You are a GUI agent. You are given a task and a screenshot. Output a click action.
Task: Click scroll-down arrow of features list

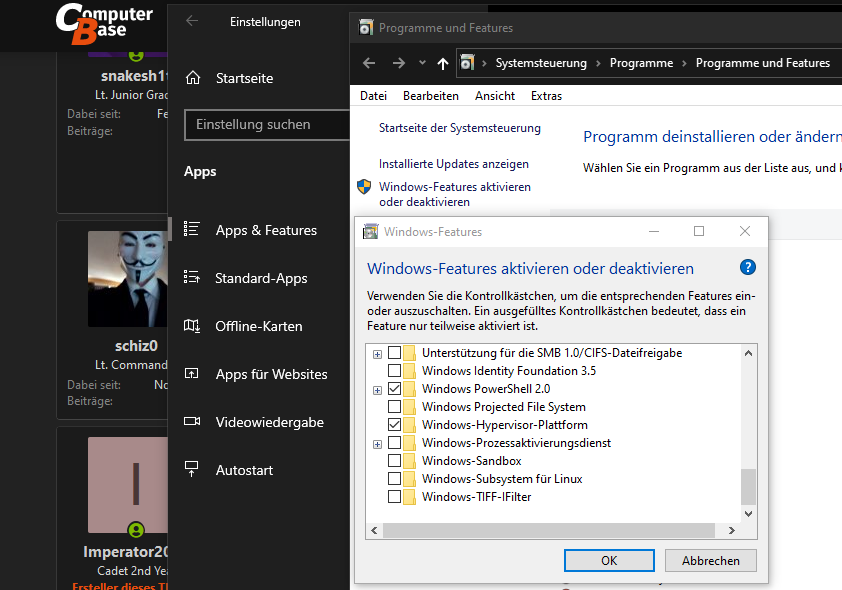[x=748, y=513]
